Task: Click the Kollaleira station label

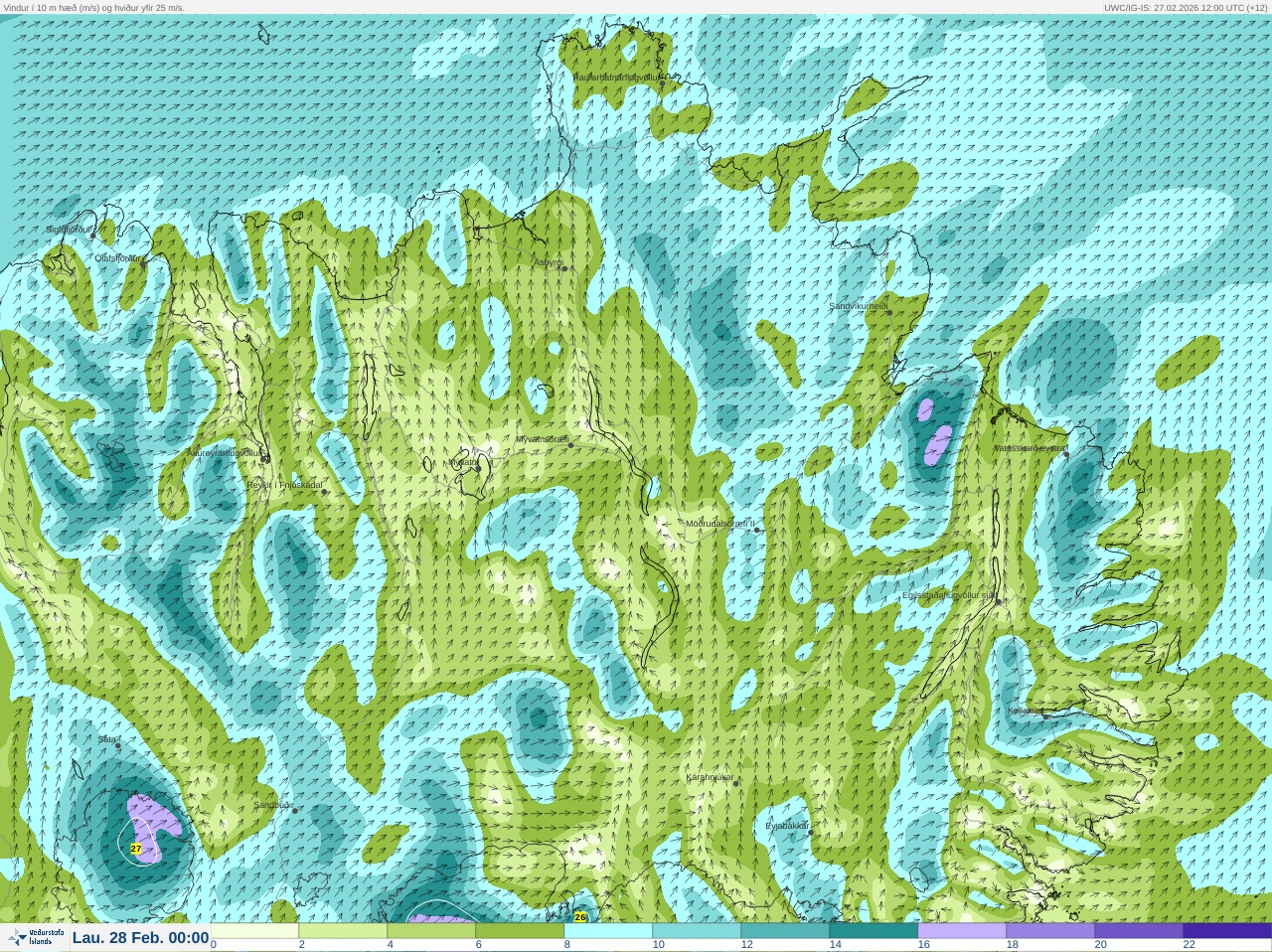Action: pos(1026,711)
